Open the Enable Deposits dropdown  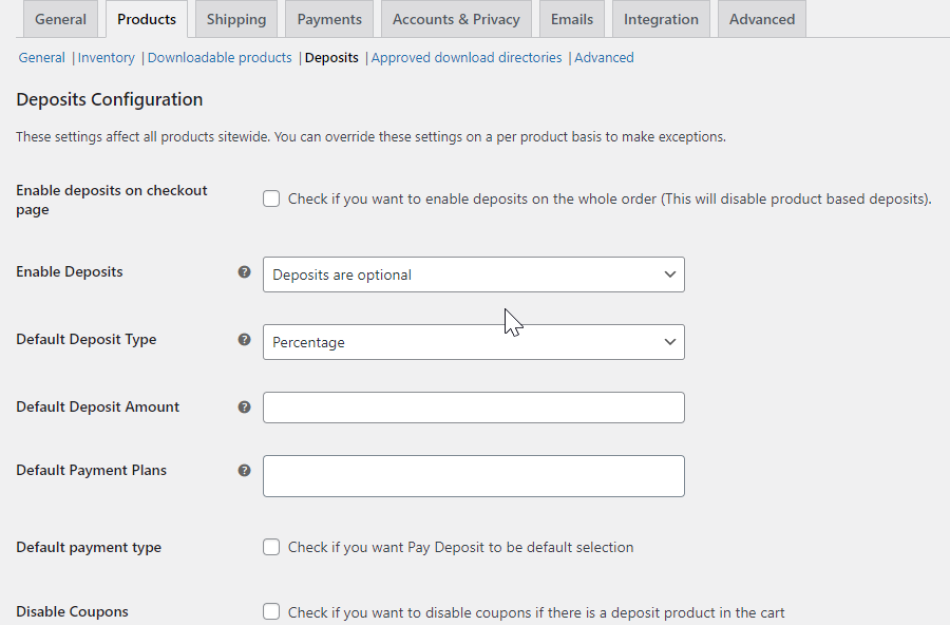(x=473, y=274)
